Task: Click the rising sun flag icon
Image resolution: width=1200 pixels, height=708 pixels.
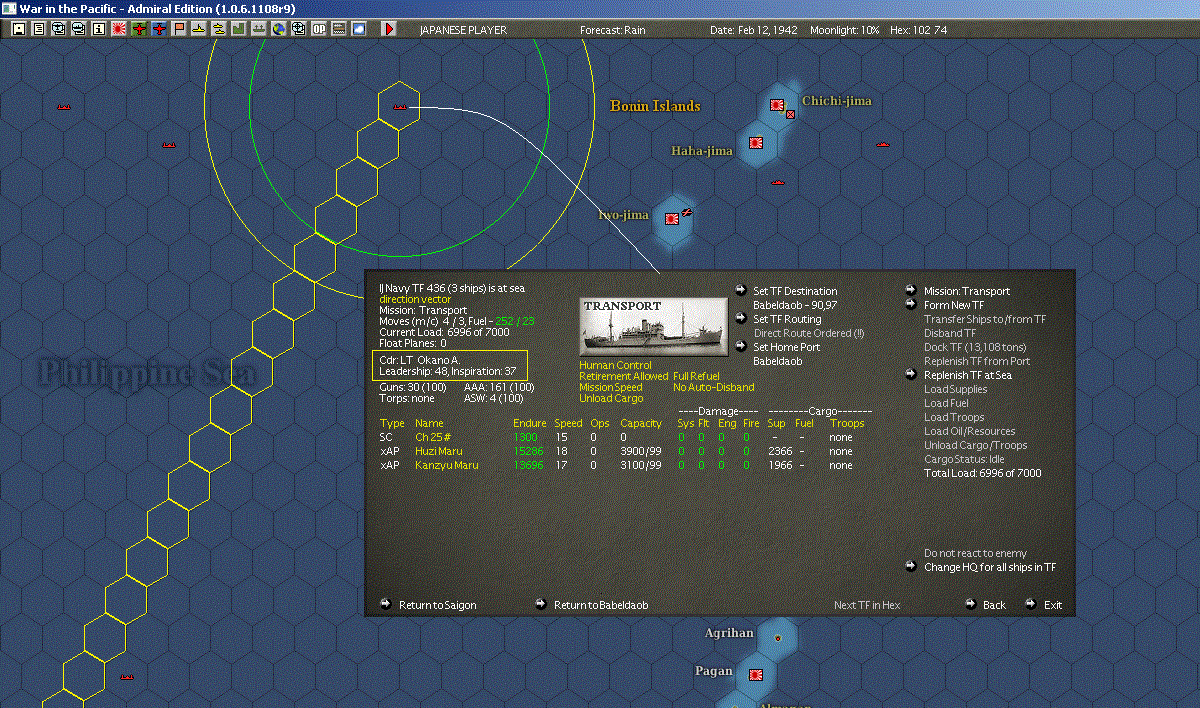Action: tap(119, 29)
